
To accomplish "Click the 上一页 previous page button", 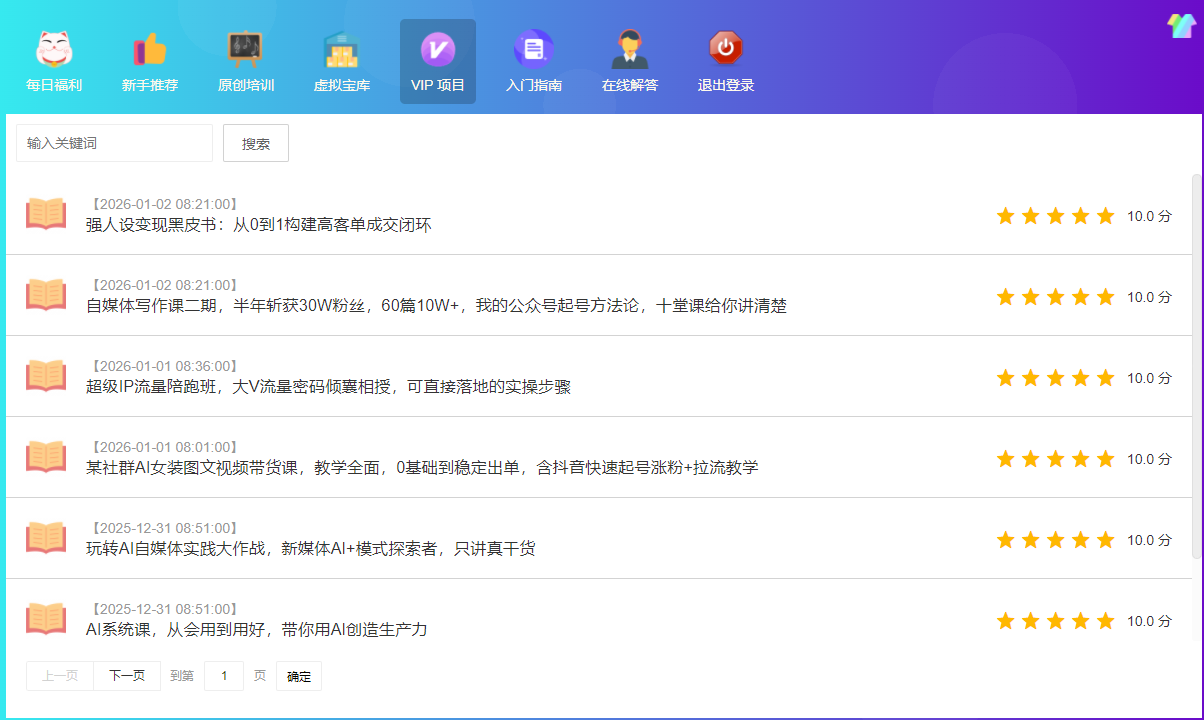I will pyautogui.click(x=60, y=676).
